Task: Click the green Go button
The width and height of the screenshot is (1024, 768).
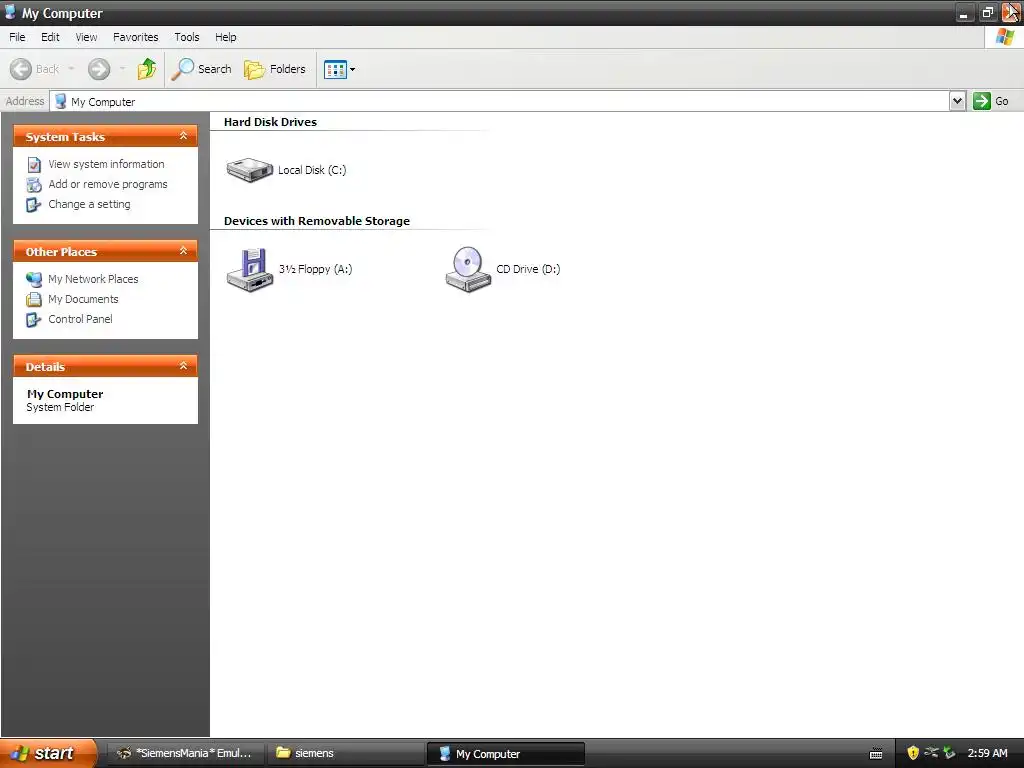Action: click(x=991, y=101)
